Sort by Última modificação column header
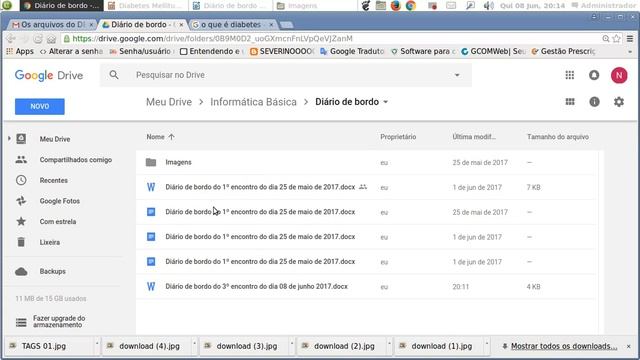 click(x=474, y=137)
